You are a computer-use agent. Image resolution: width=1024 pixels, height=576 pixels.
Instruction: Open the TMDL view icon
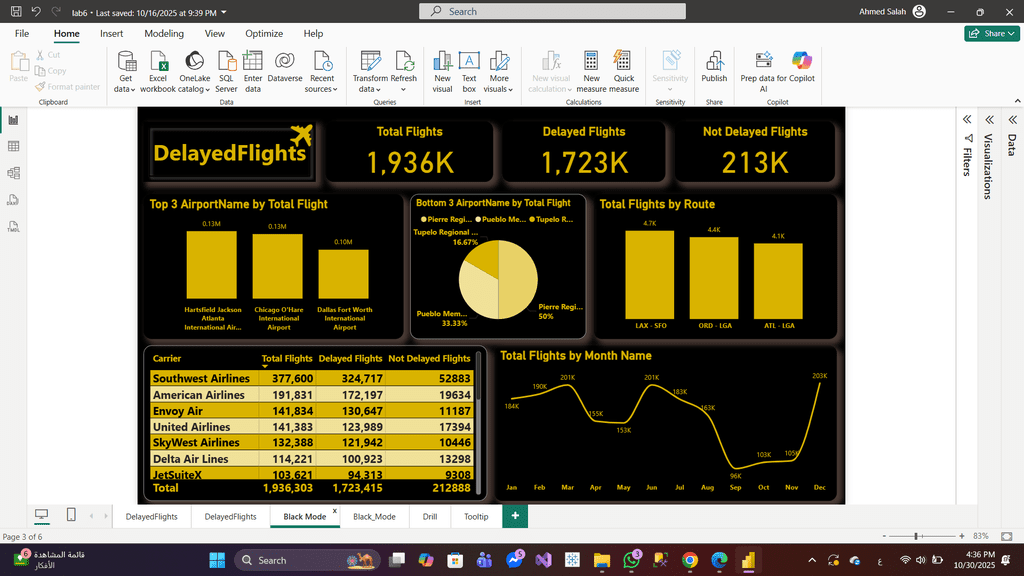[x=14, y=227]
